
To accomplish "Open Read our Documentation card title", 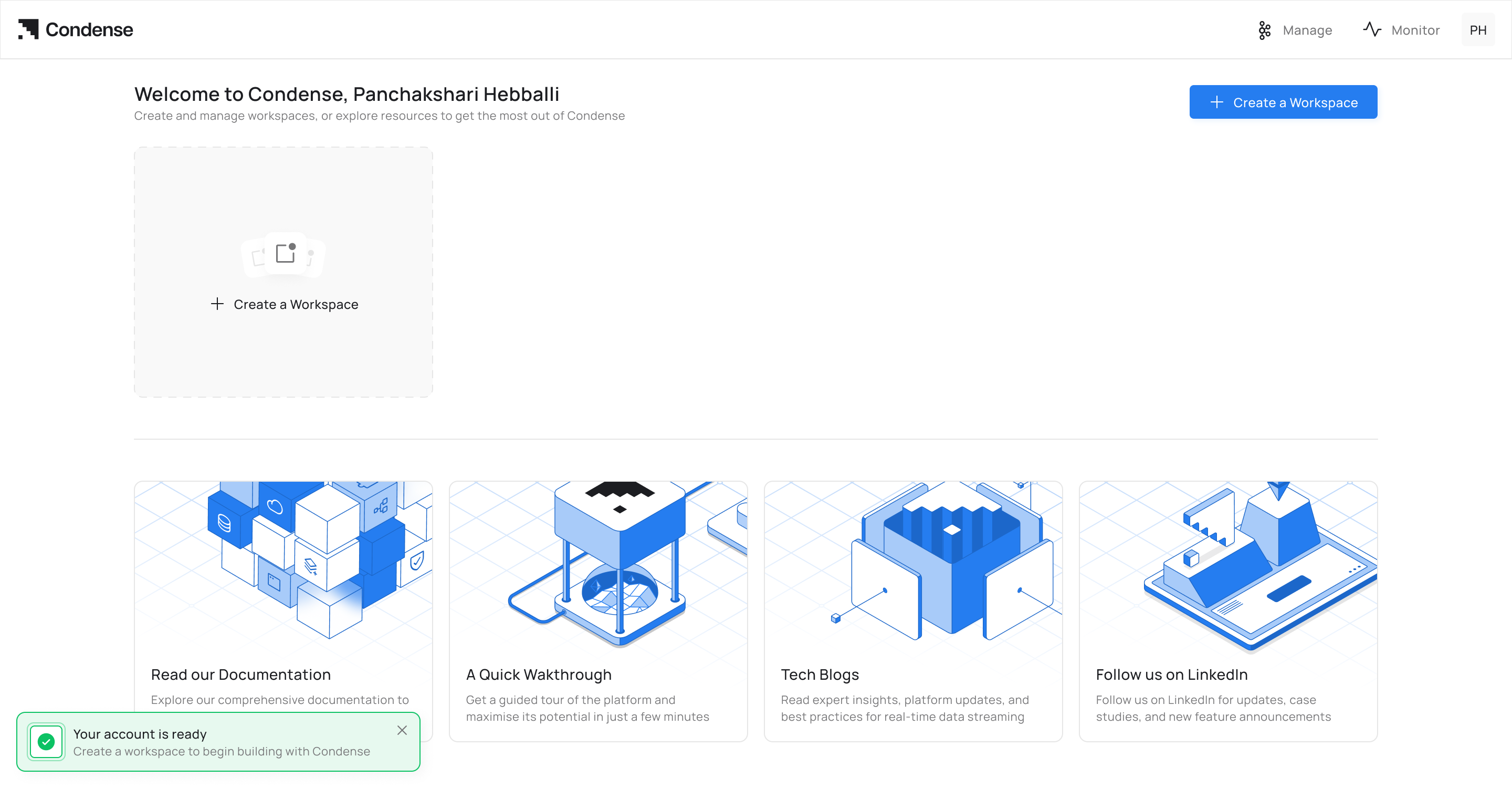I will click(240, 675).
